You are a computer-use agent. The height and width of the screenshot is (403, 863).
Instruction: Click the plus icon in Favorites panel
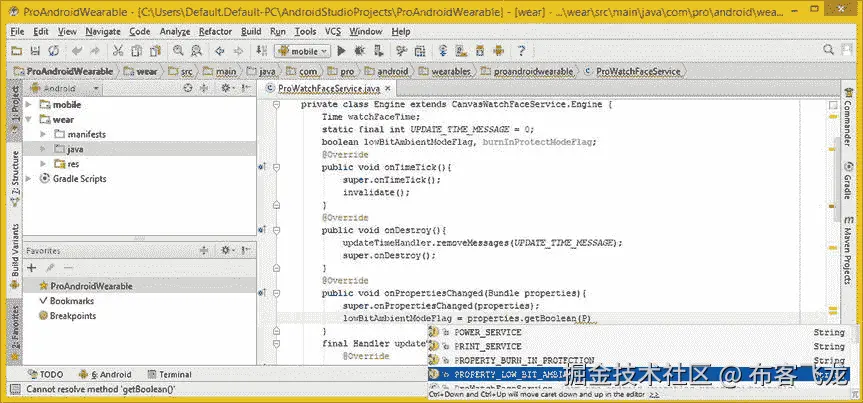coord(31,268)
